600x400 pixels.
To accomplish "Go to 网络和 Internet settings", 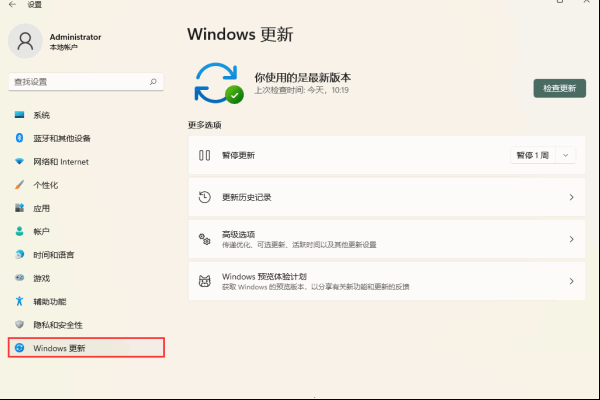I will pyautogui.click(x=86, y=162).
